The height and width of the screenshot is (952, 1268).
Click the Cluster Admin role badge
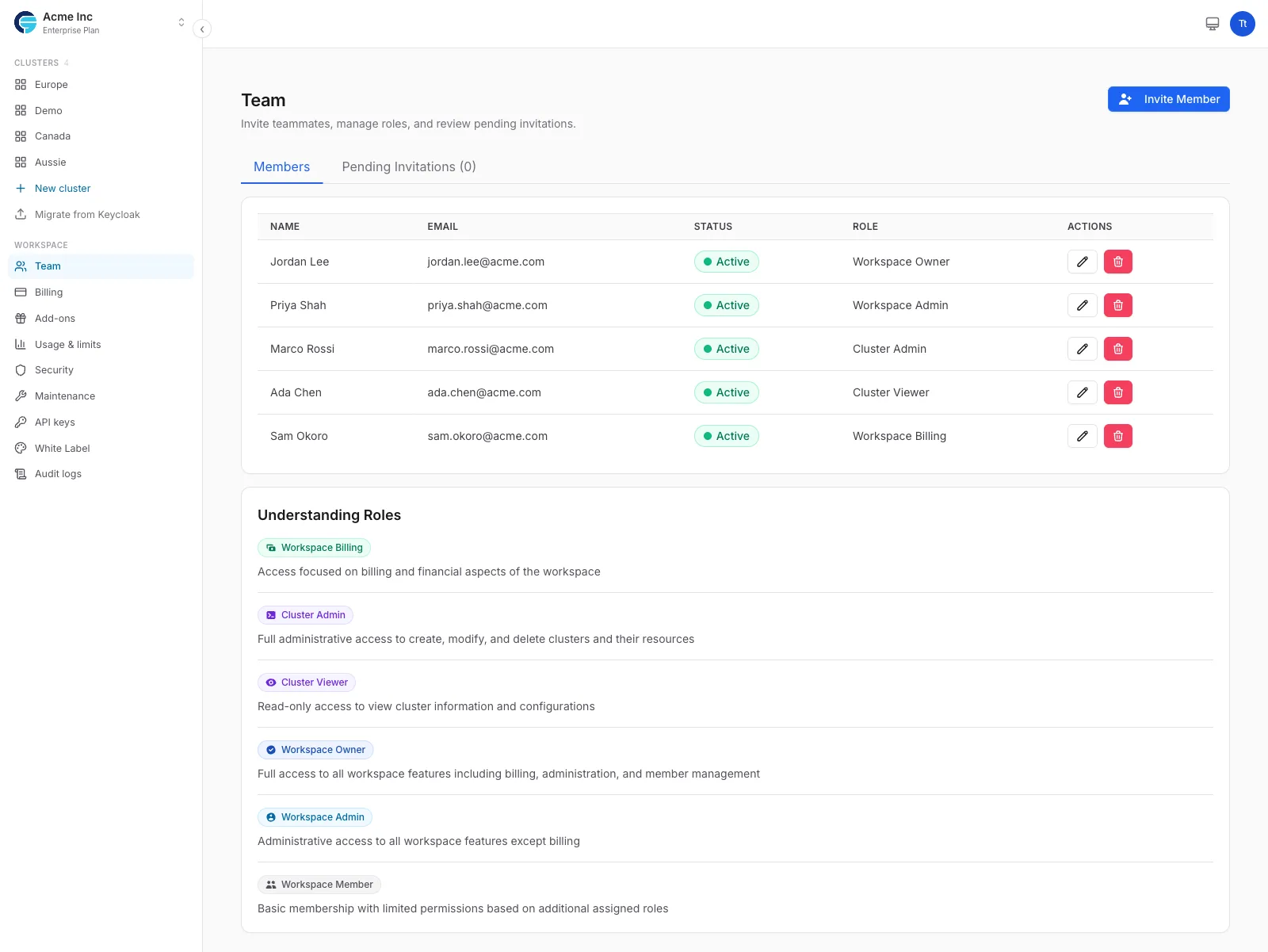click(305, 615)
